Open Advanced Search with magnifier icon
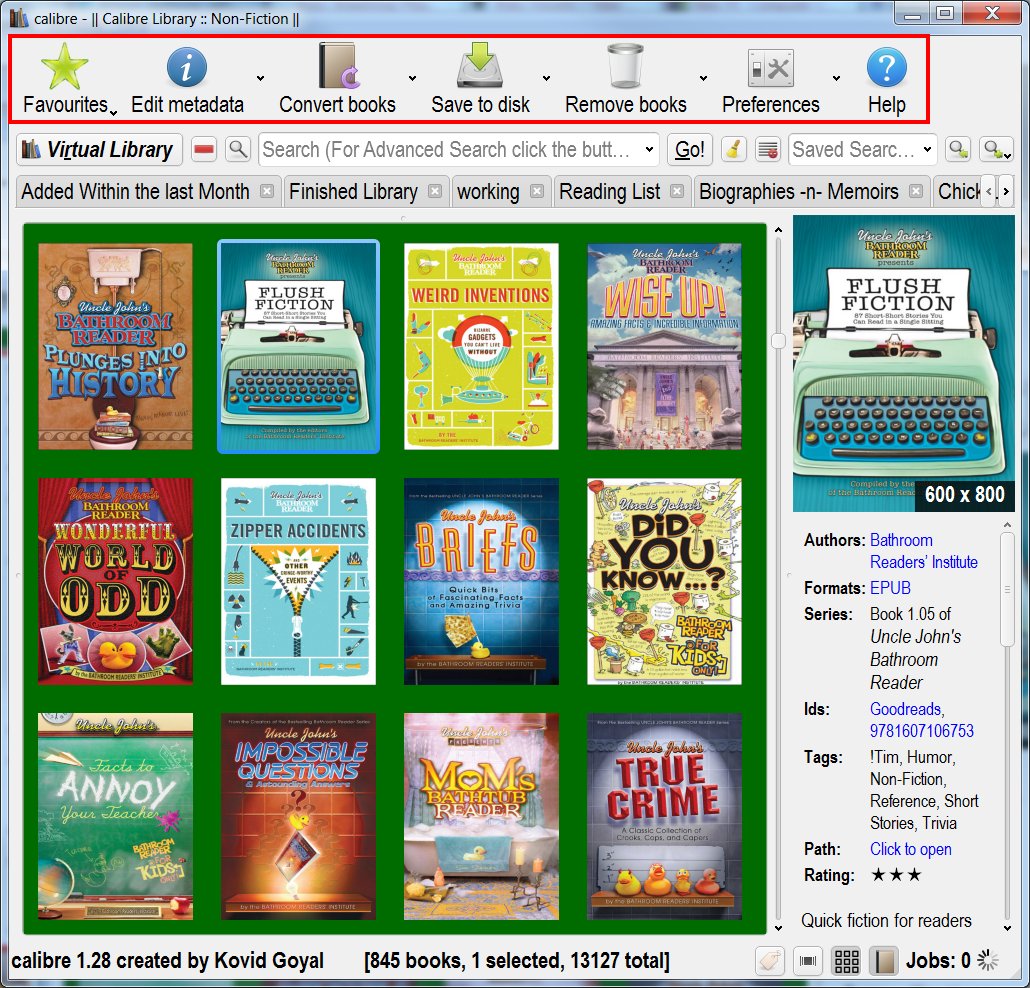The width and height of the screenshot is (1030, 988). [x=238, y=150]
